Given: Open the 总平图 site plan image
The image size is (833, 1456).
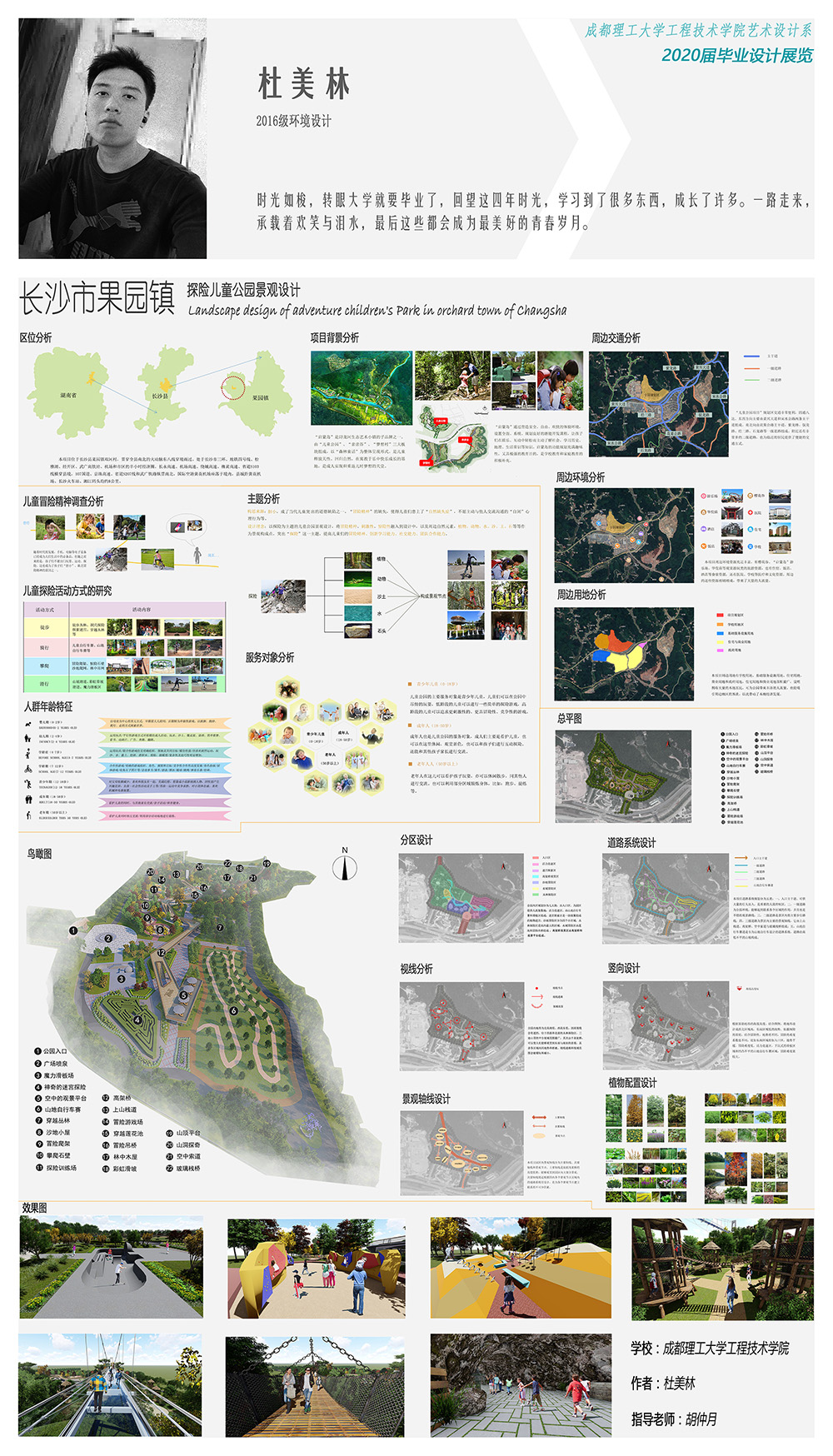Looking at the screenshot, I should pos(623,775).
